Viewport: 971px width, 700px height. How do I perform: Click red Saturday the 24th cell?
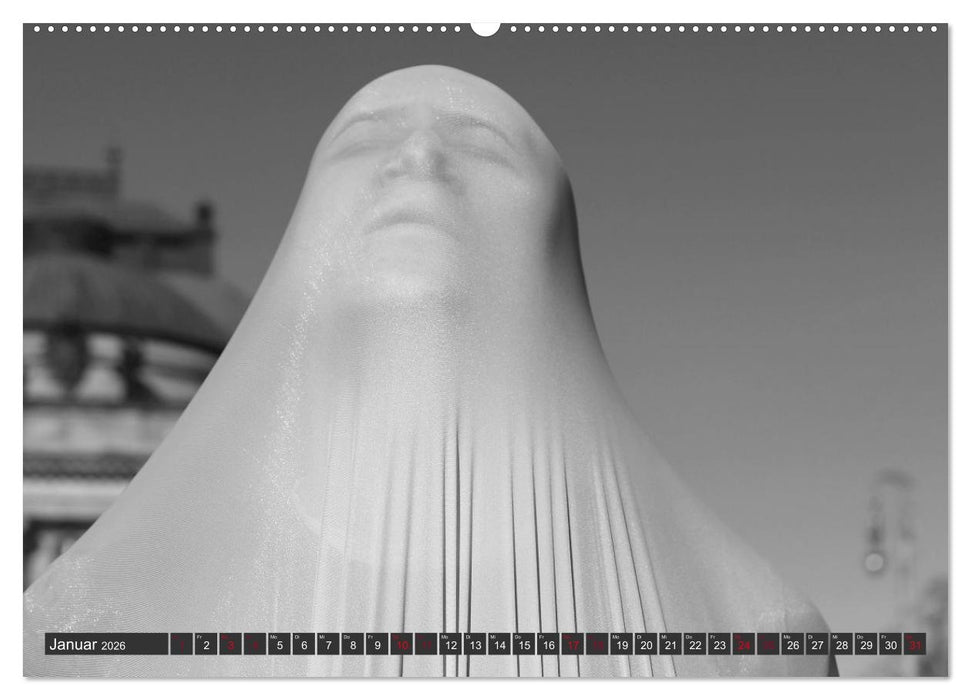pyautogui.click(x=743, y=645)
